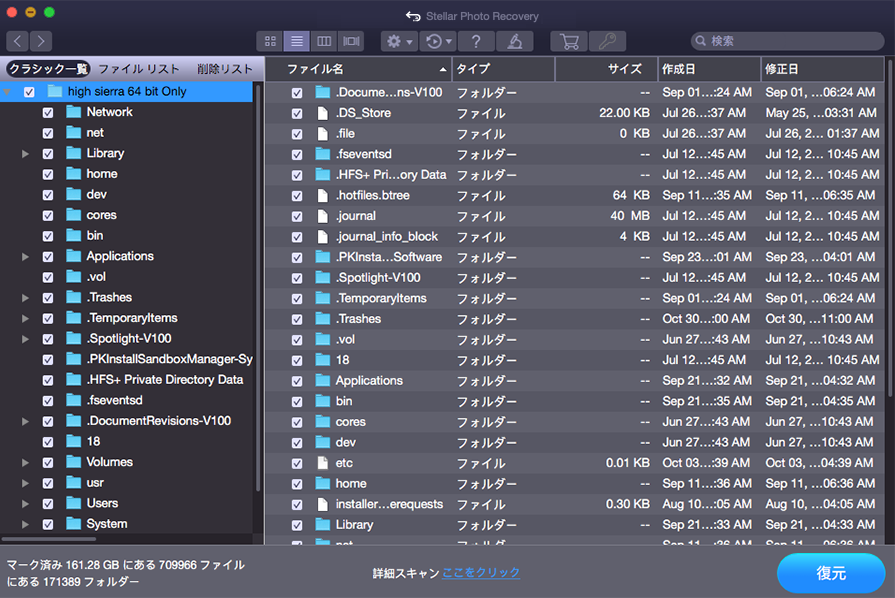Sort by the タイプ column header

coord(503,69)
